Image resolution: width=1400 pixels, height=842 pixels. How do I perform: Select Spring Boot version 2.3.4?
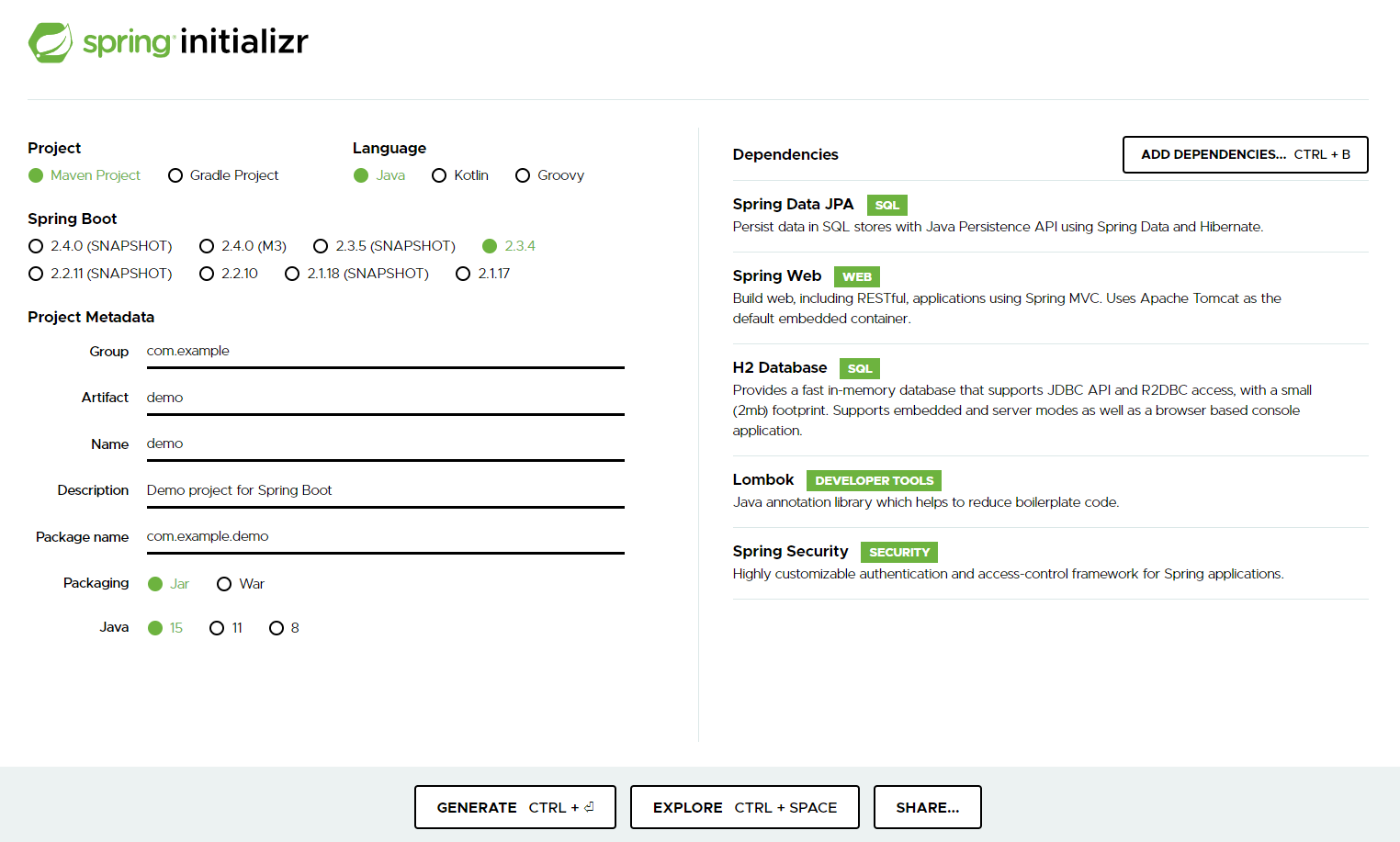[509, 246]
